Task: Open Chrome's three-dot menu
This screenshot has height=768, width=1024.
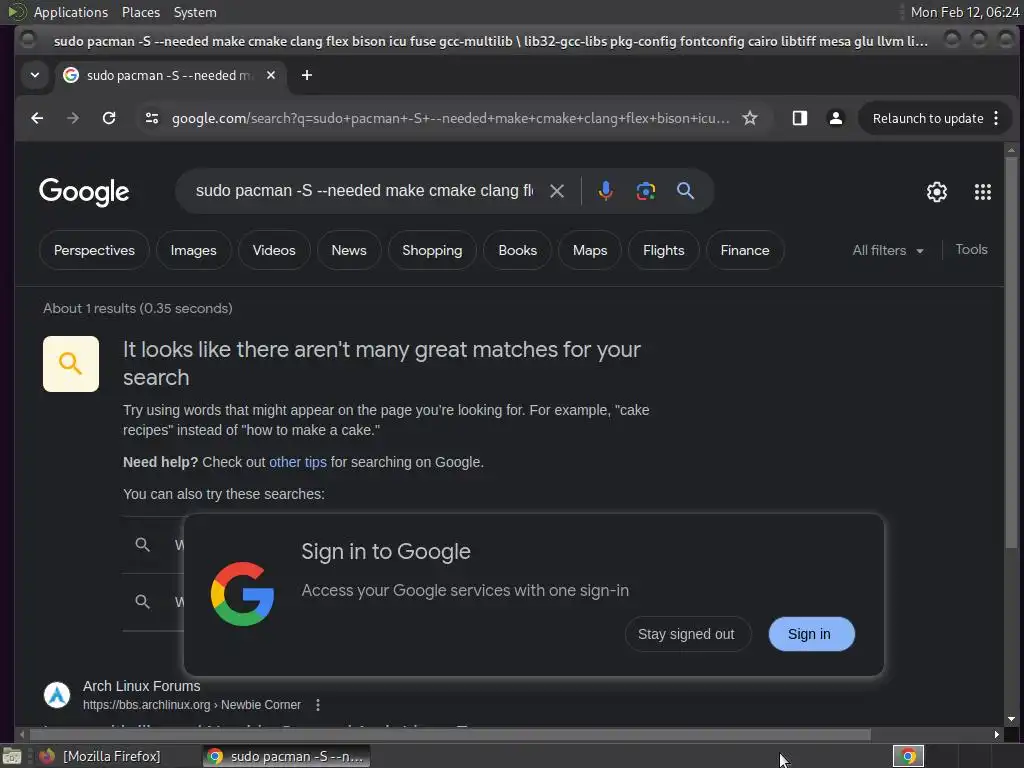Action: pyautogui.click(x=996, y=118)
